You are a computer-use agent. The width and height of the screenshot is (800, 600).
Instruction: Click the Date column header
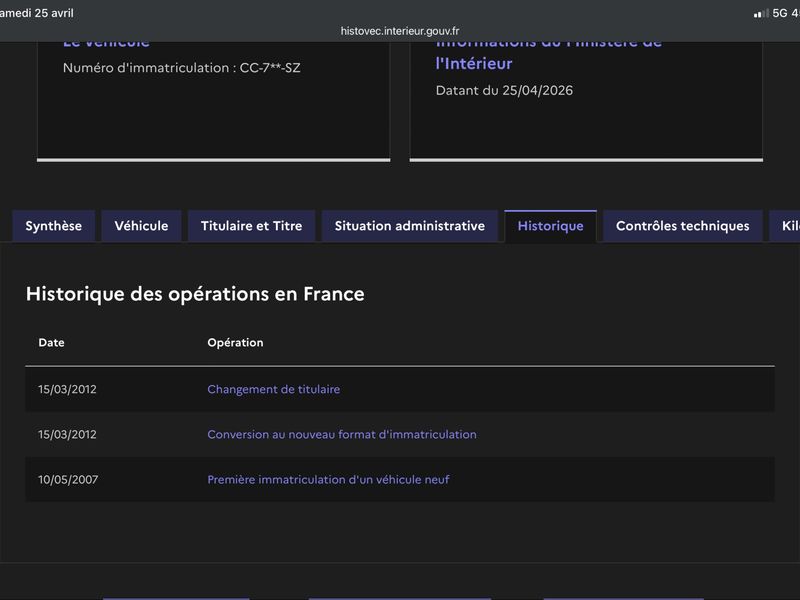(52, 342)
